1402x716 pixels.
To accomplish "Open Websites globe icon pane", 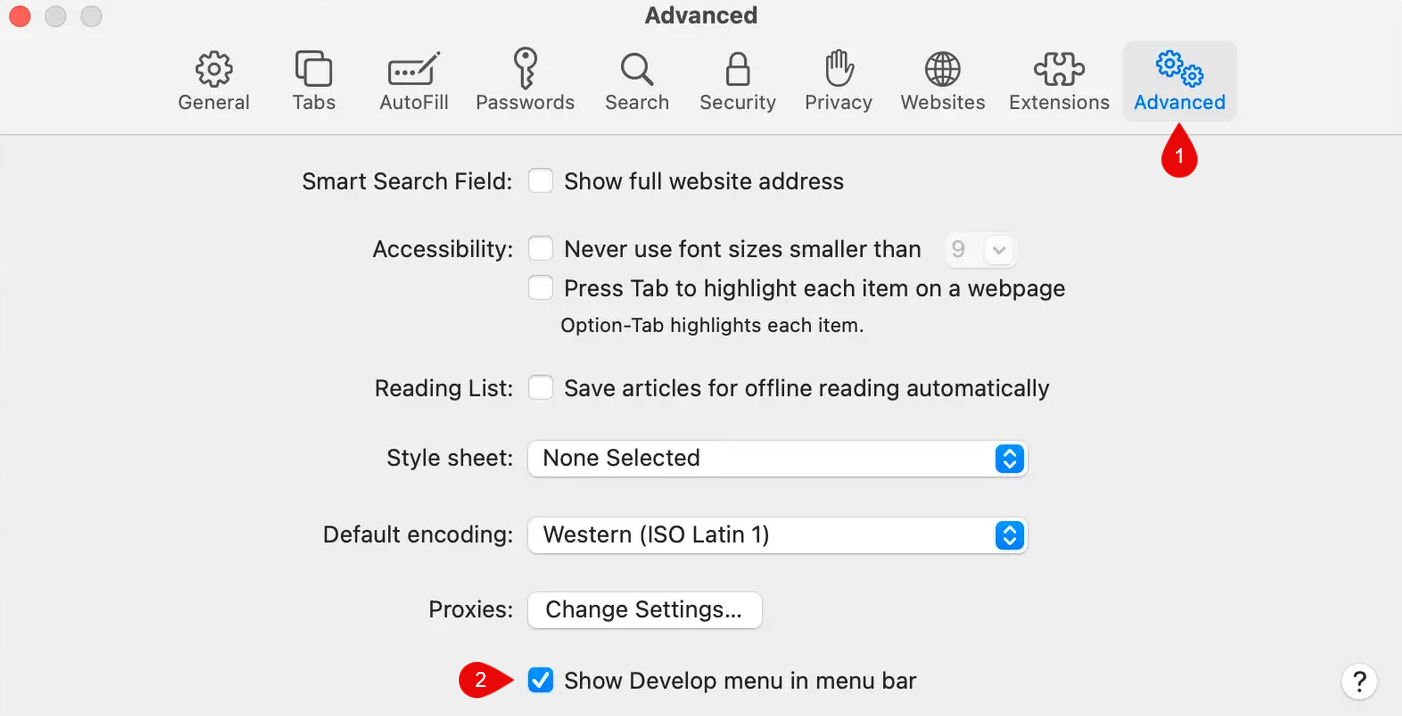I will (x=942, y=82).
